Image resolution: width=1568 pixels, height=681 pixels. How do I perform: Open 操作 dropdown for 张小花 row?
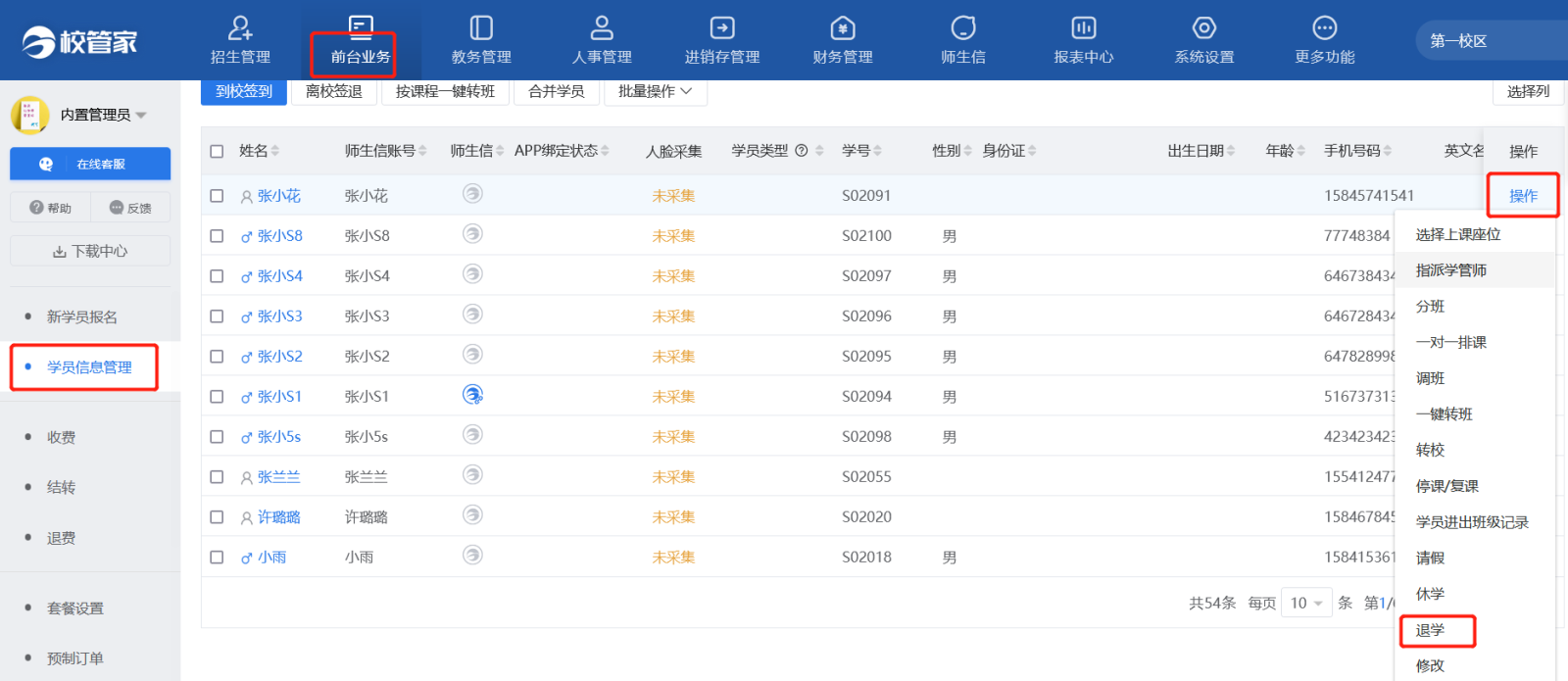(1523, 196)
